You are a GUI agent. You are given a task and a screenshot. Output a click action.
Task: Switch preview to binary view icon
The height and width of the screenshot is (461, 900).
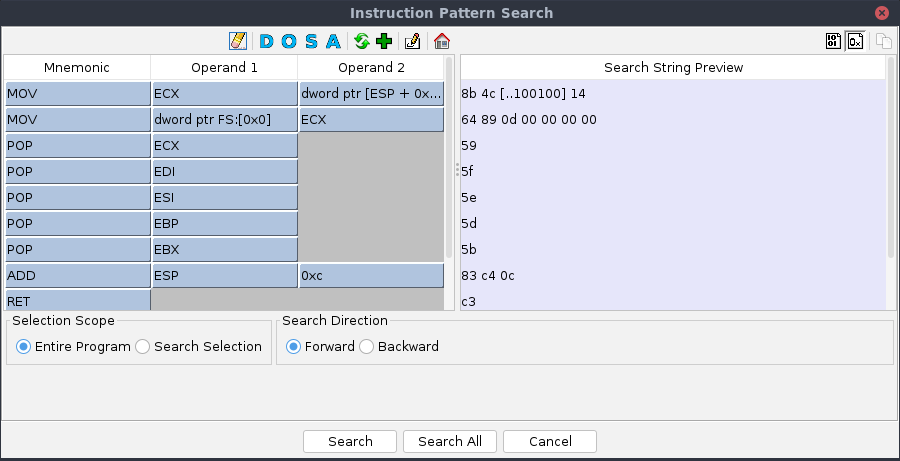tap(834, 41)
